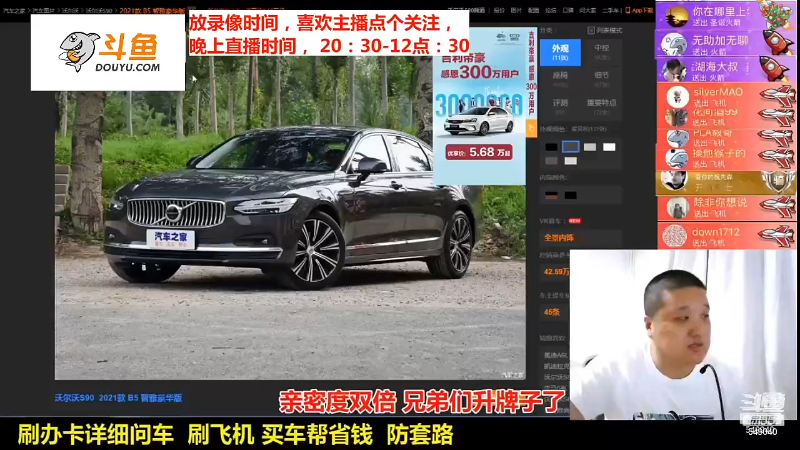Open the 口碑 reputation menu item
800x450 pixels.
(x=568, y=10)
